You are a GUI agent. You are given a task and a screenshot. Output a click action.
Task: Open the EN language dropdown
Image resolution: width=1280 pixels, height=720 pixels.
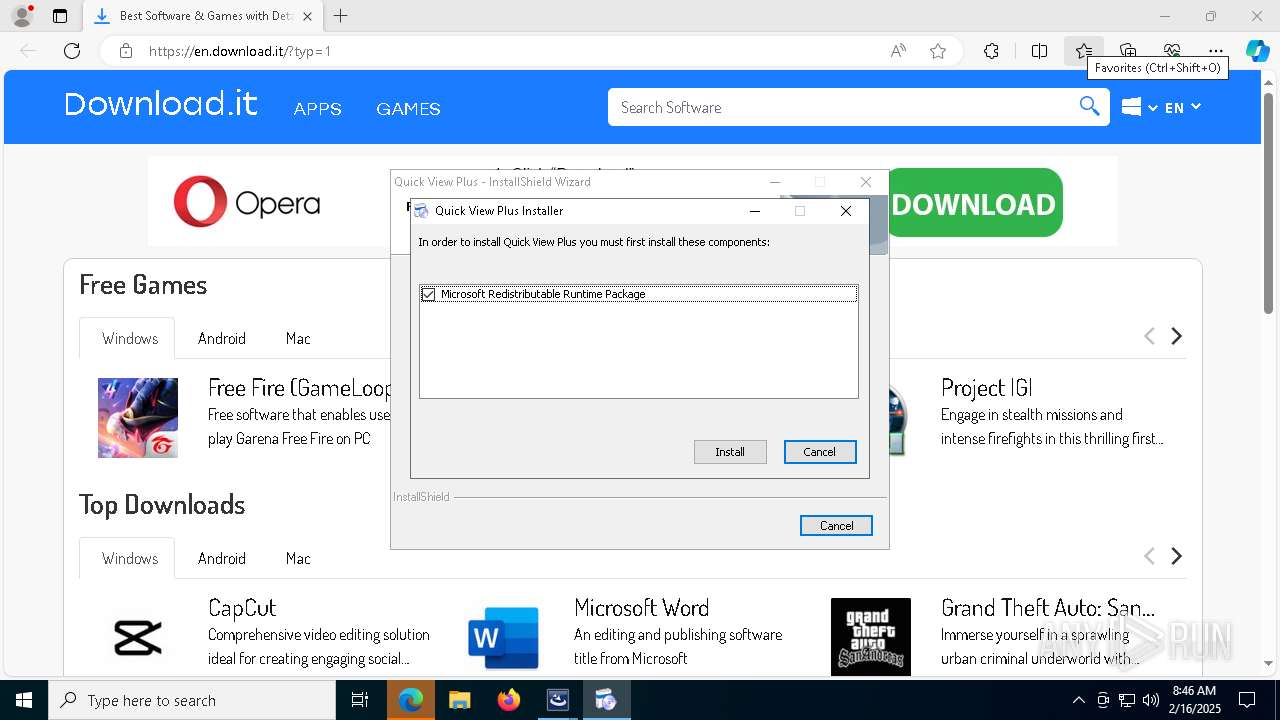pyautogui.click(x=1183, y=107)
